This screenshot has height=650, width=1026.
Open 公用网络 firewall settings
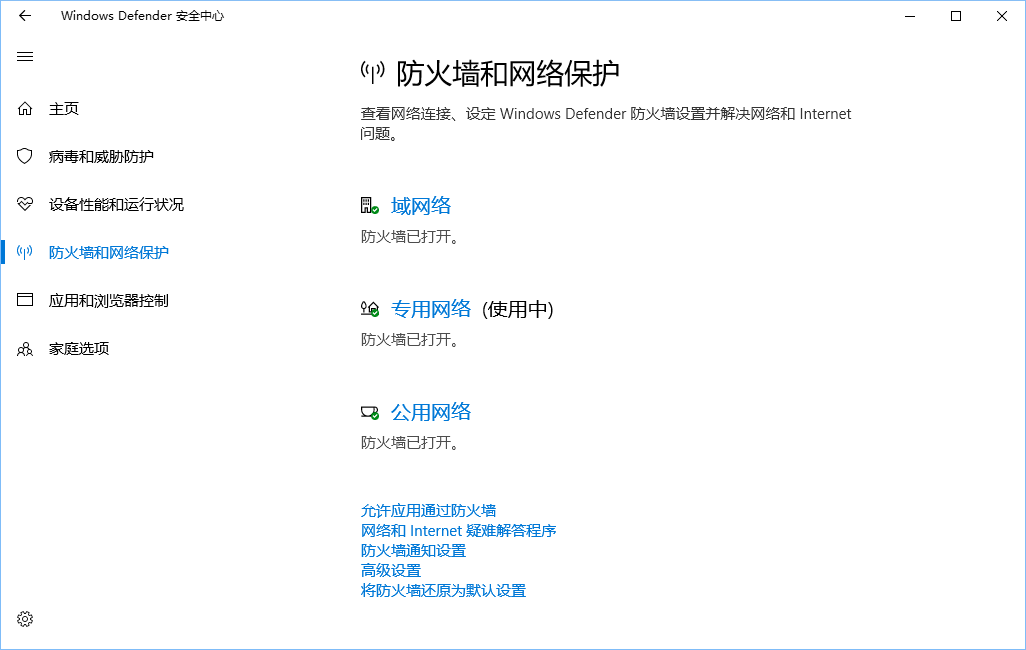tap(431, 412)
